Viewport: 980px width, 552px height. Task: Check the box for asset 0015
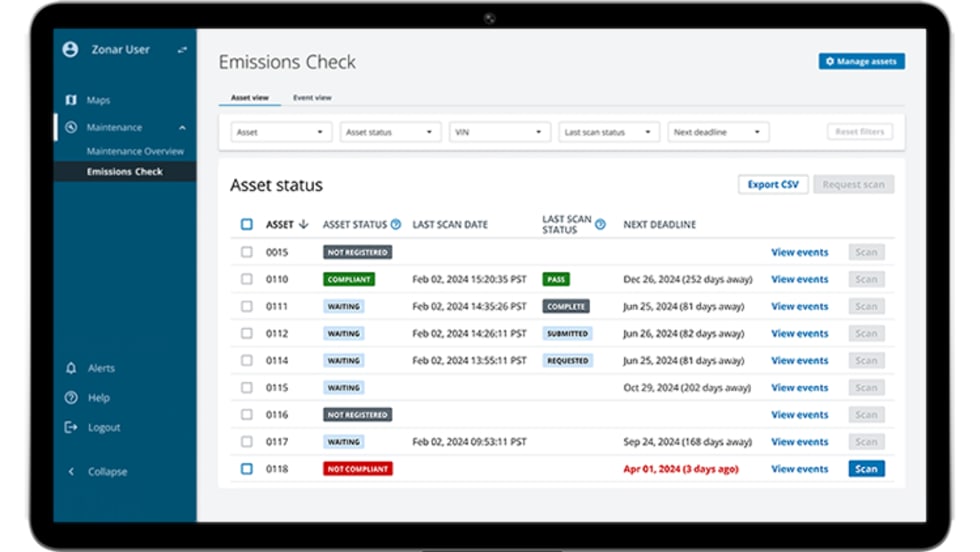click(247, 252)
